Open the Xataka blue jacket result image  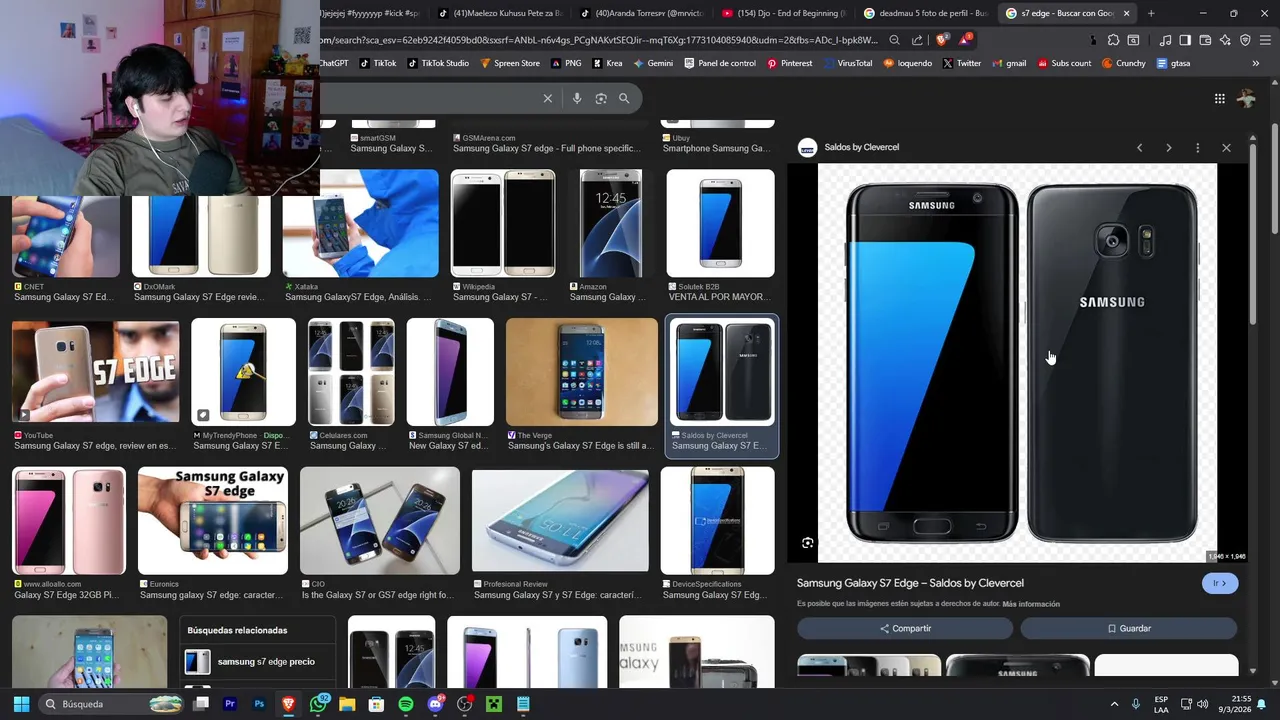[361, 223]
